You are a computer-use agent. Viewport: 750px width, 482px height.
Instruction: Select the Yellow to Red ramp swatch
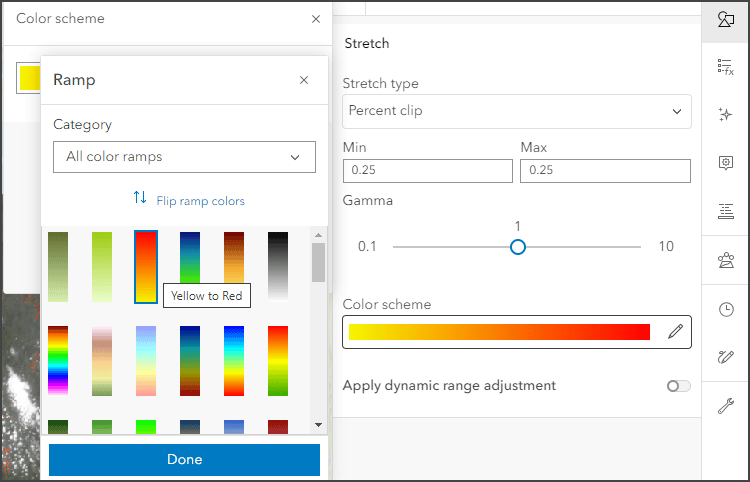(146, 266)
